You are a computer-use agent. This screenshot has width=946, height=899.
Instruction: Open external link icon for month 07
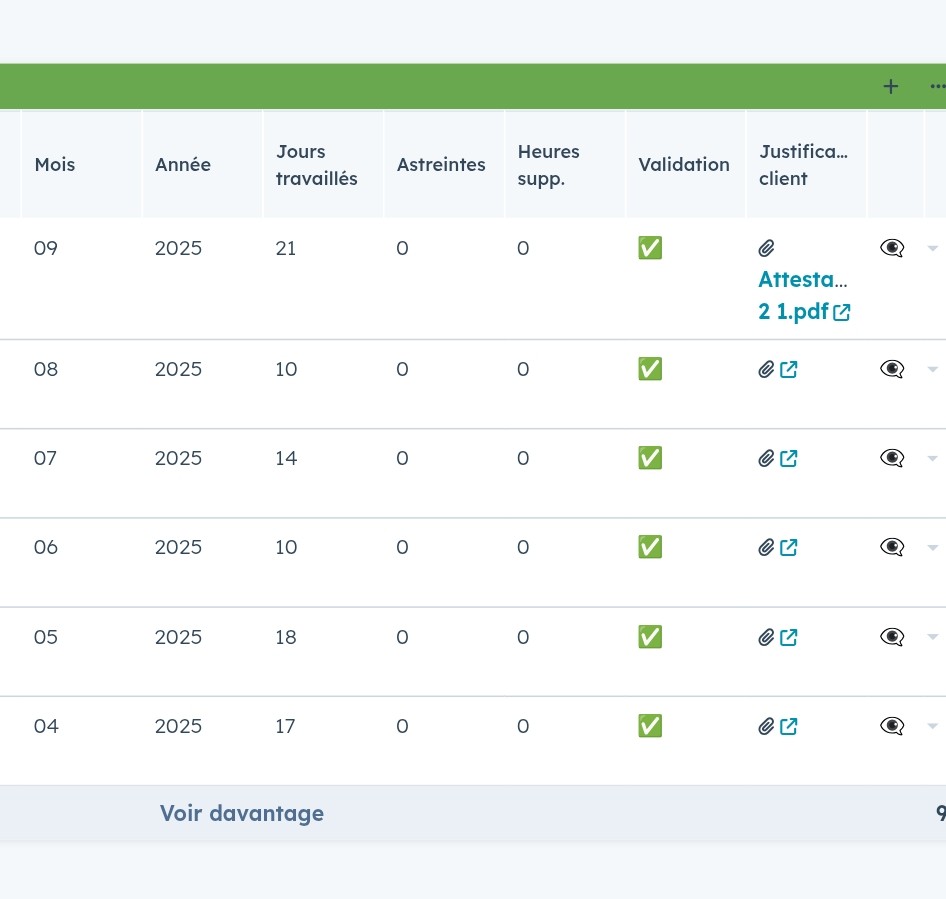point(789,459)
